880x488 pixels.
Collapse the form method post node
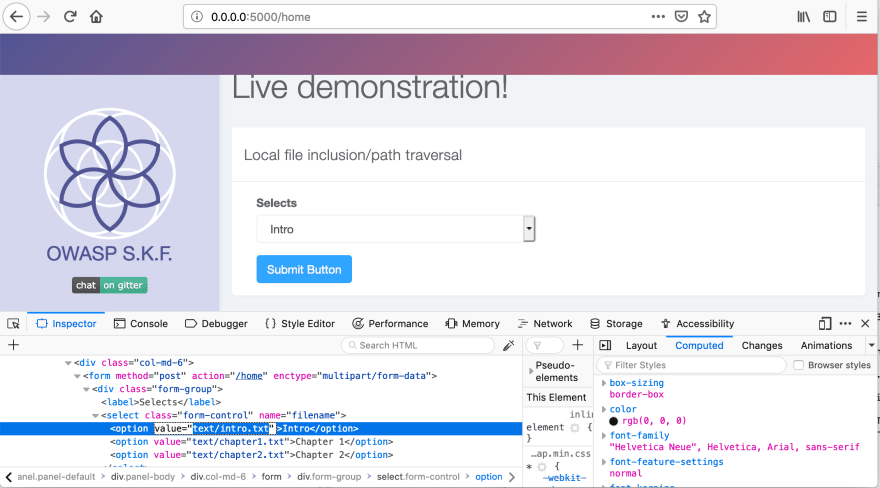[x=77, y=376]
